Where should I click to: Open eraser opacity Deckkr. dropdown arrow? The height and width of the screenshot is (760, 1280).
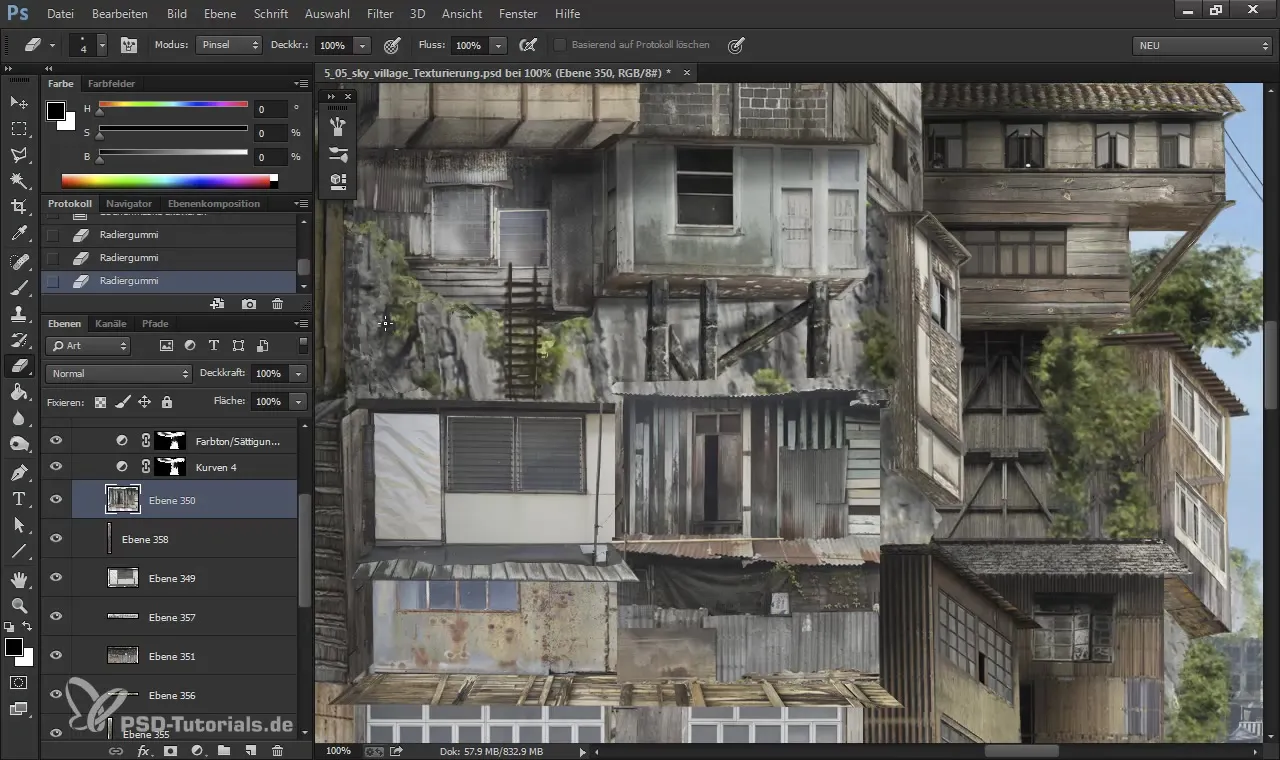tap(362, 45)
